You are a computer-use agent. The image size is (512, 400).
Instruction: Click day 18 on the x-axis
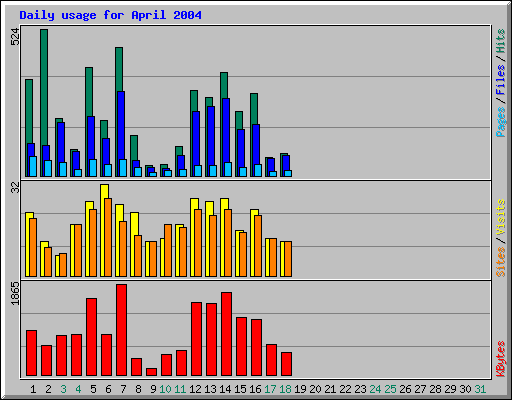click(x=285, y=389)
